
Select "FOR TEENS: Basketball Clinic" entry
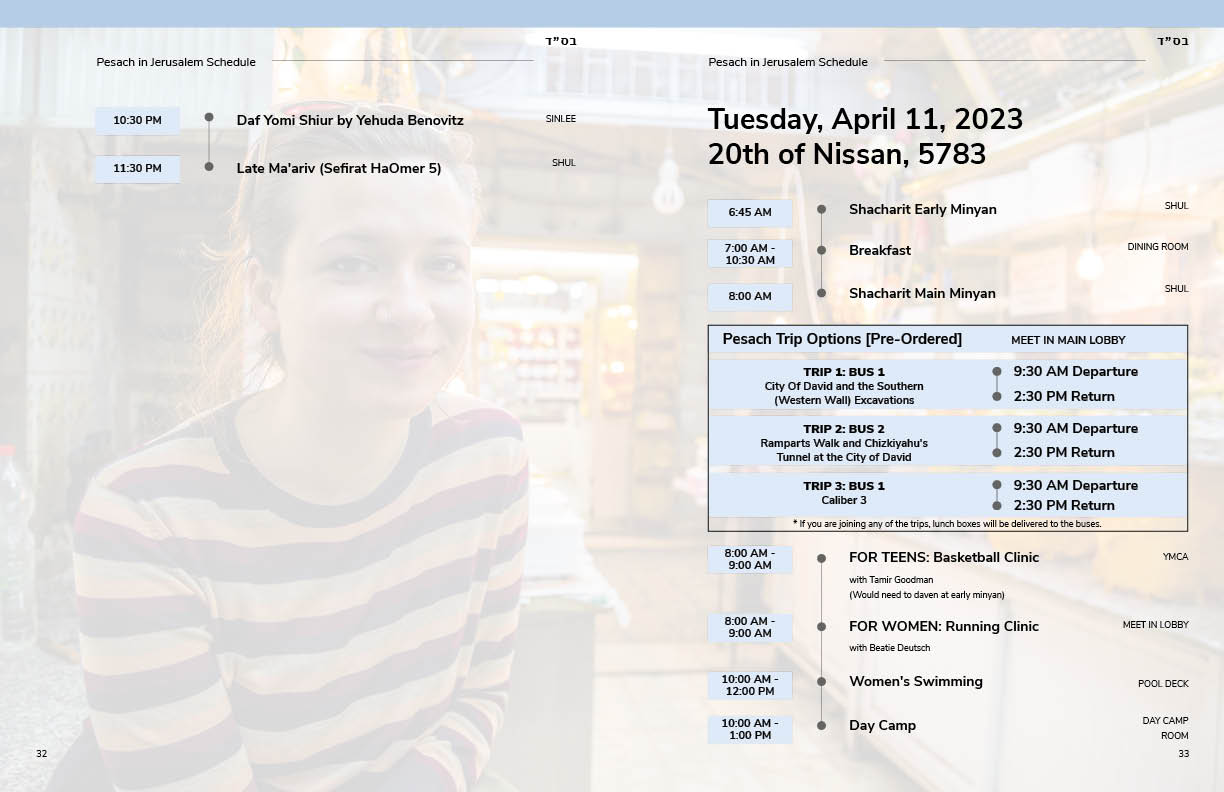click(x=944, y=557)
